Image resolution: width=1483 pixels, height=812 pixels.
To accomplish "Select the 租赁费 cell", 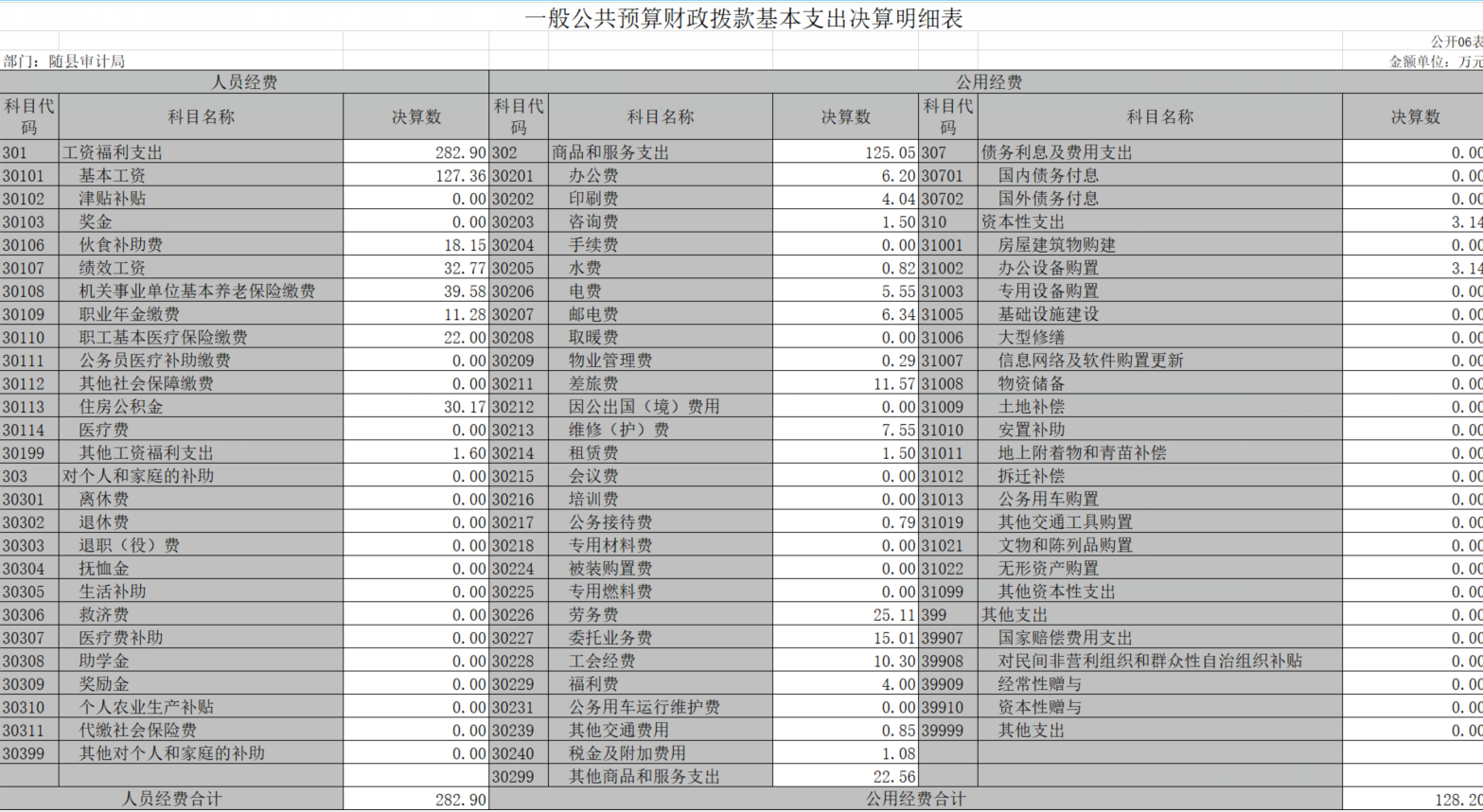I will [x=661, y=453].
